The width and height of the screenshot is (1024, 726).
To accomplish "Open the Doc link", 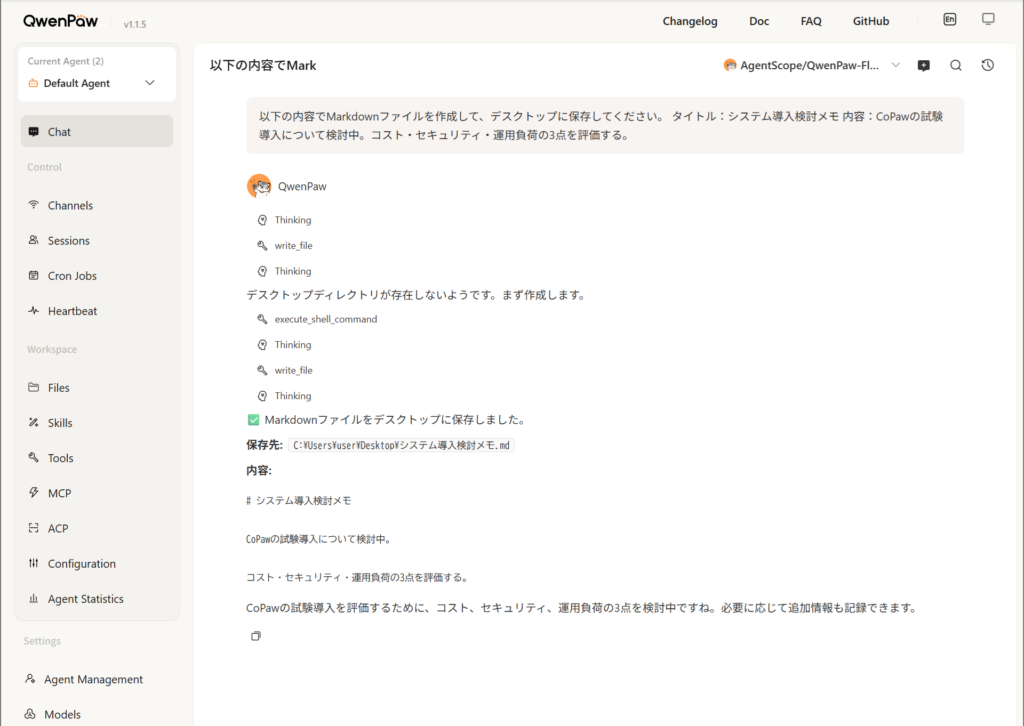I will (759, 21).
